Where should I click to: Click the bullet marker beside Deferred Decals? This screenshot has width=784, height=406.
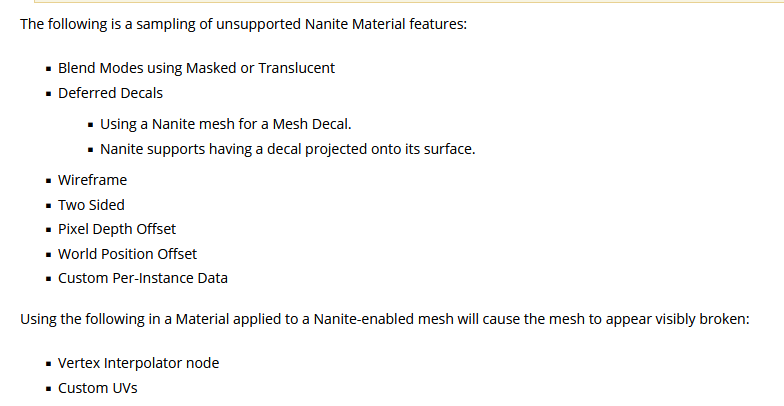[48, 94]
